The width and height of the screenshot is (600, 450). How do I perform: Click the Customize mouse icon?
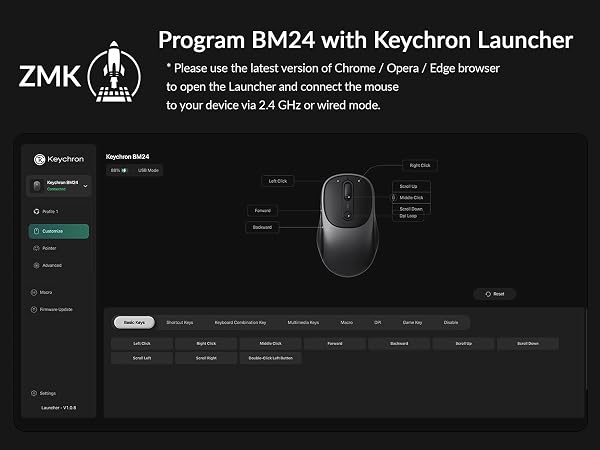36,231
